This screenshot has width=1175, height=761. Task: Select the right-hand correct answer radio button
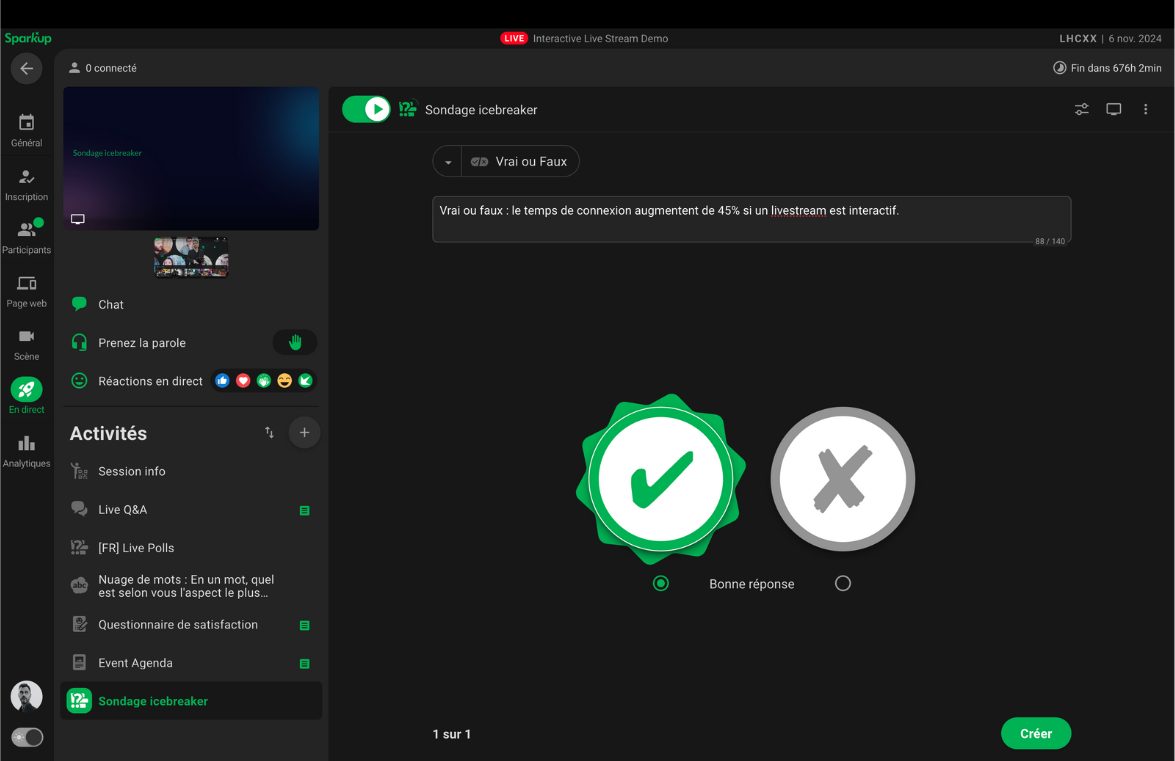point(843,583)
